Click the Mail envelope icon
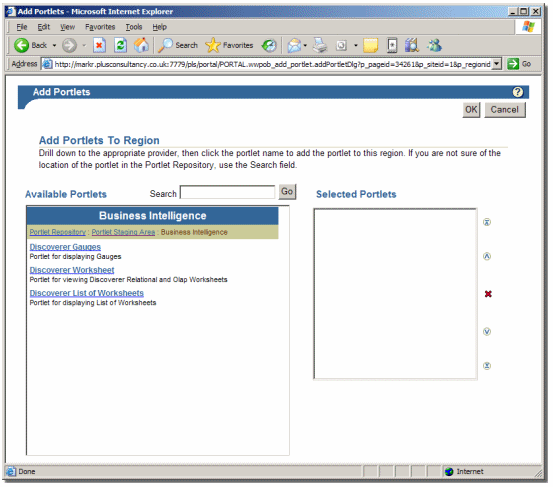 click(294, 45)
